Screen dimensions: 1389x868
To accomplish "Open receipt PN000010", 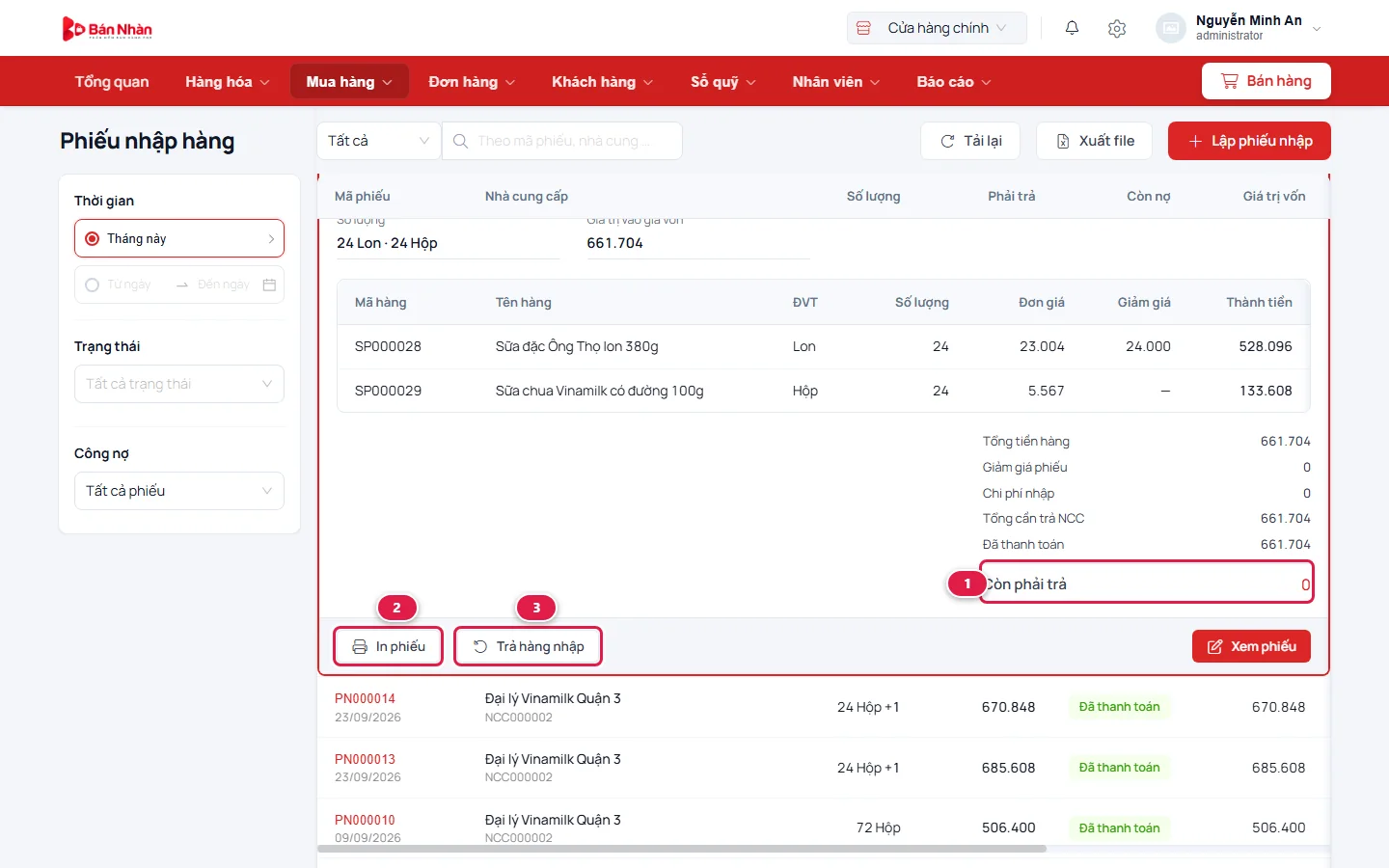I will 365,820.
